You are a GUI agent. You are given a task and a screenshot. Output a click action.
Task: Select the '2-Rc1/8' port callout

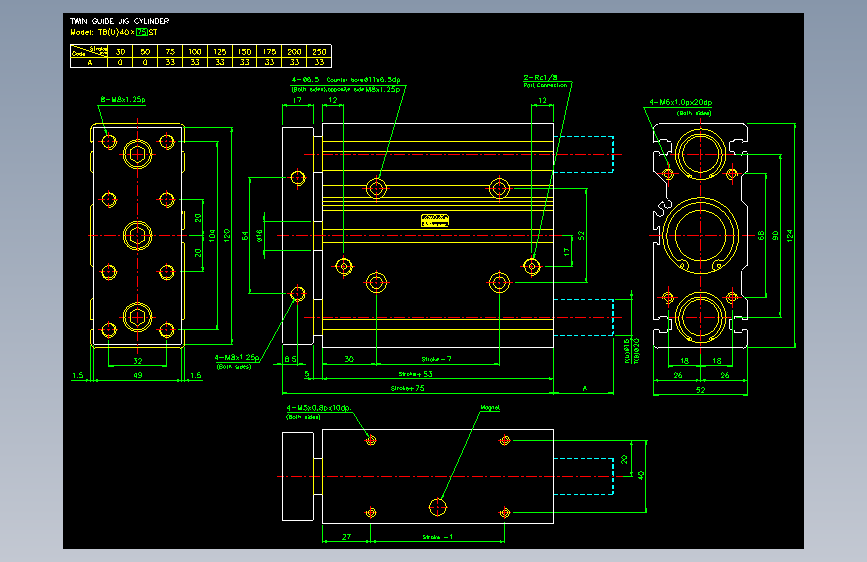point(540,78)
